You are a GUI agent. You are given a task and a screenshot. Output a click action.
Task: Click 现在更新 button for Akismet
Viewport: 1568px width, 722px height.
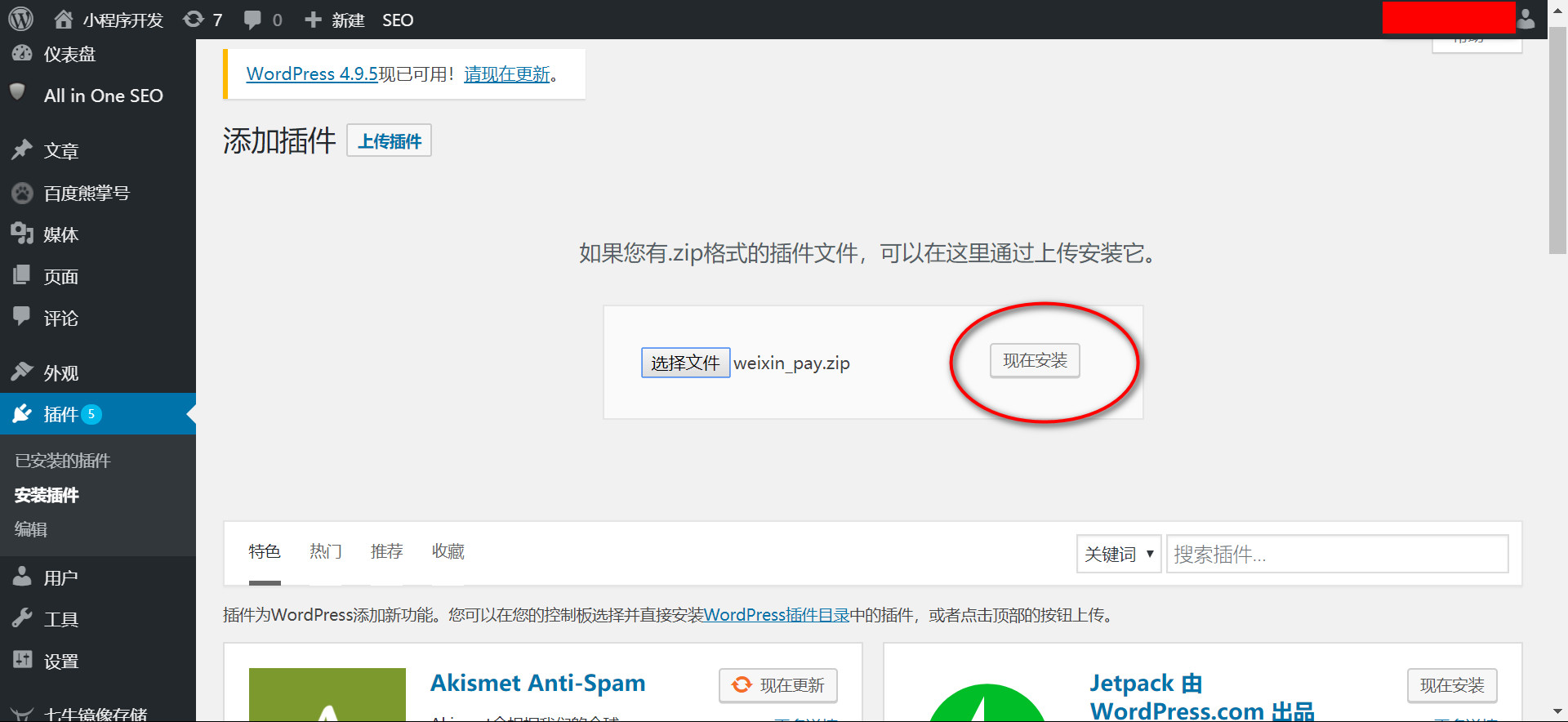tap(778, 685)
